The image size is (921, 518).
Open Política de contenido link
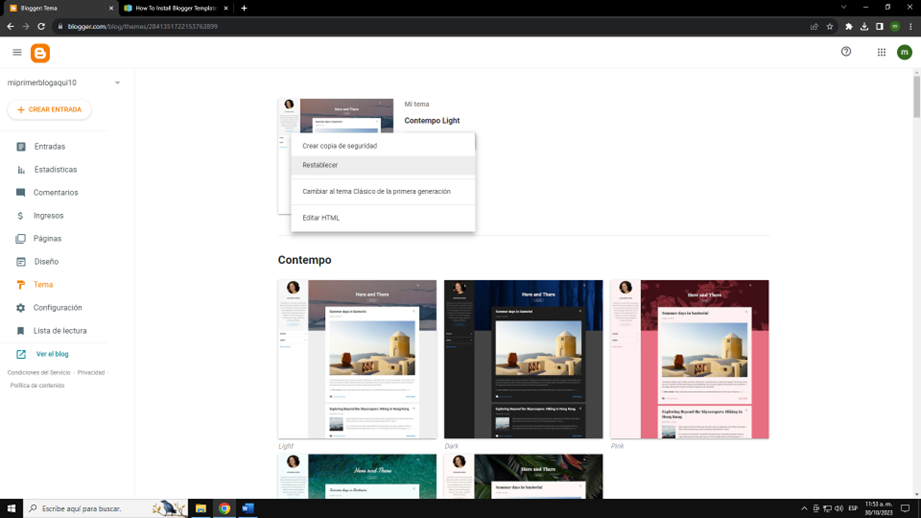point(37,386)
